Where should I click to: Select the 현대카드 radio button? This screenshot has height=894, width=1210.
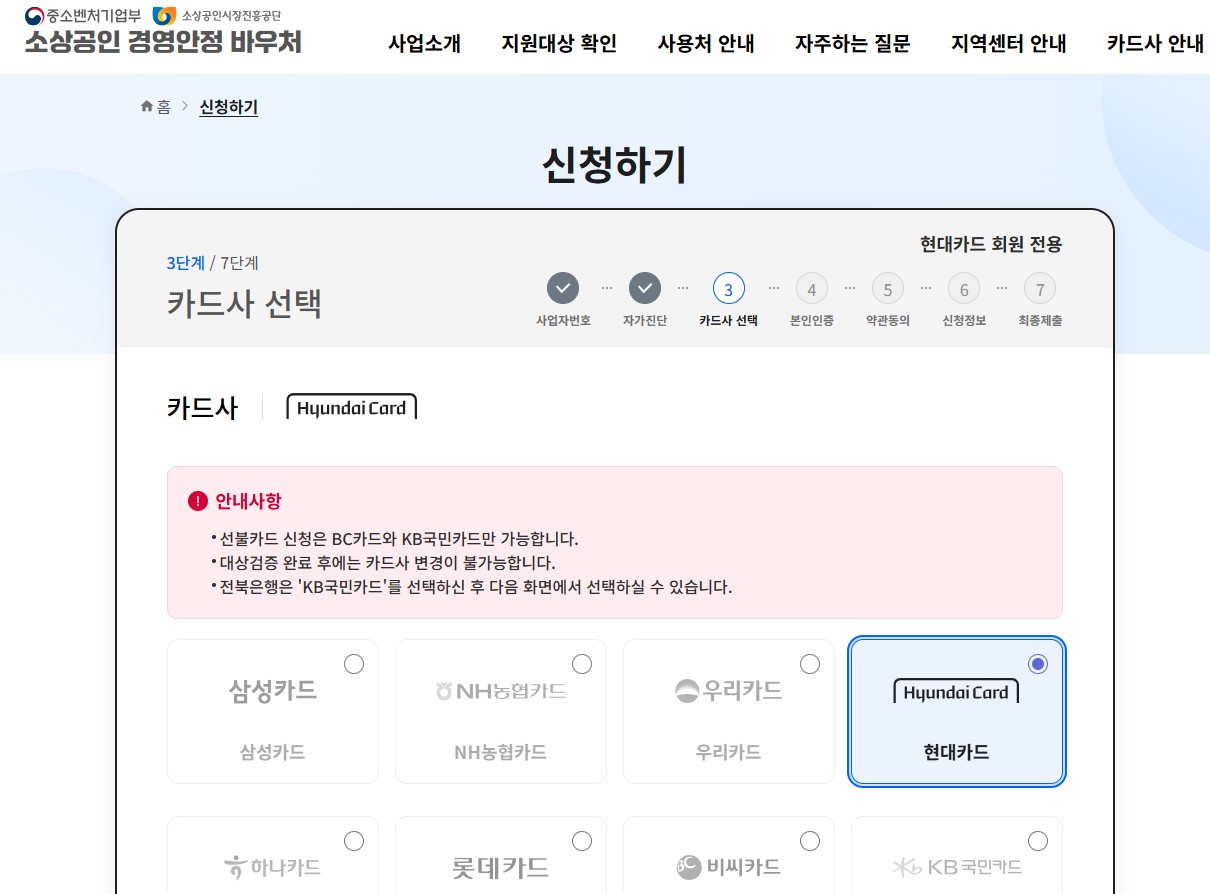pyautogui.click(x=1038, y=664)
